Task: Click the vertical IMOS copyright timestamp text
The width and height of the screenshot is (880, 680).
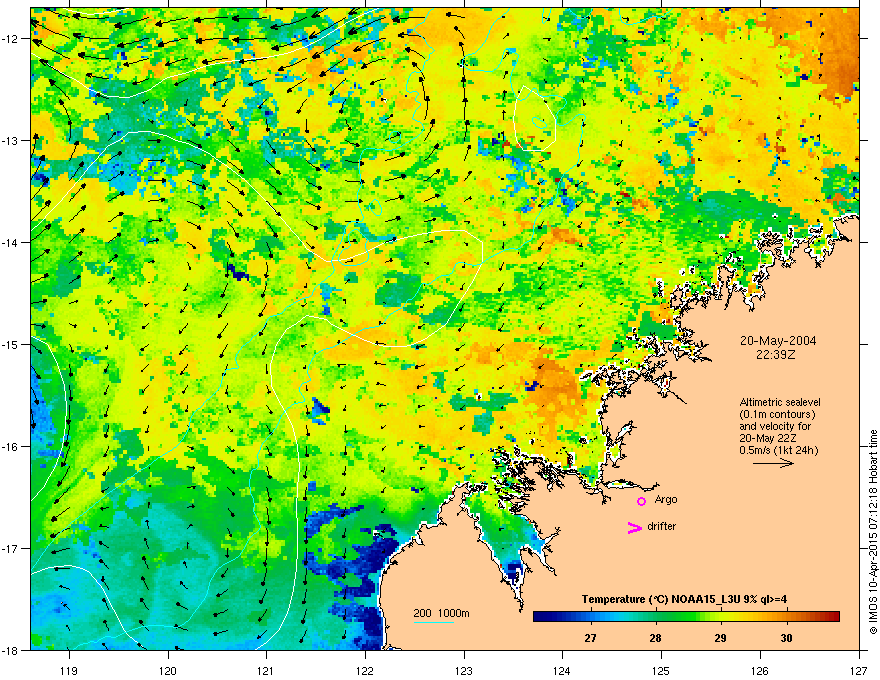Action: point(873,532)
